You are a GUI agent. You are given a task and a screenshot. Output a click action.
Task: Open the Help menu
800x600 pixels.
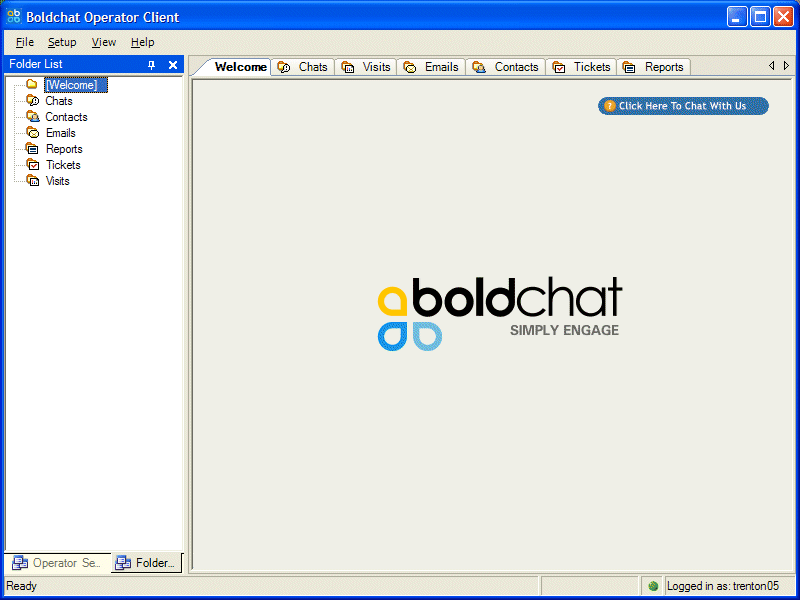pos(142,42)
